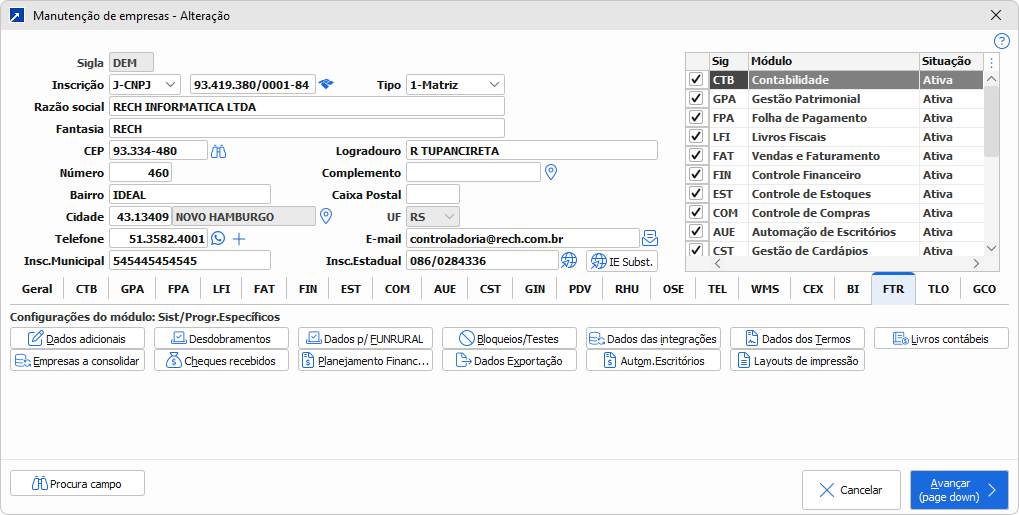Screen dimensions: 1019x515
Task: Click the map pin icon beside Cidade
Action: [325, 216]
